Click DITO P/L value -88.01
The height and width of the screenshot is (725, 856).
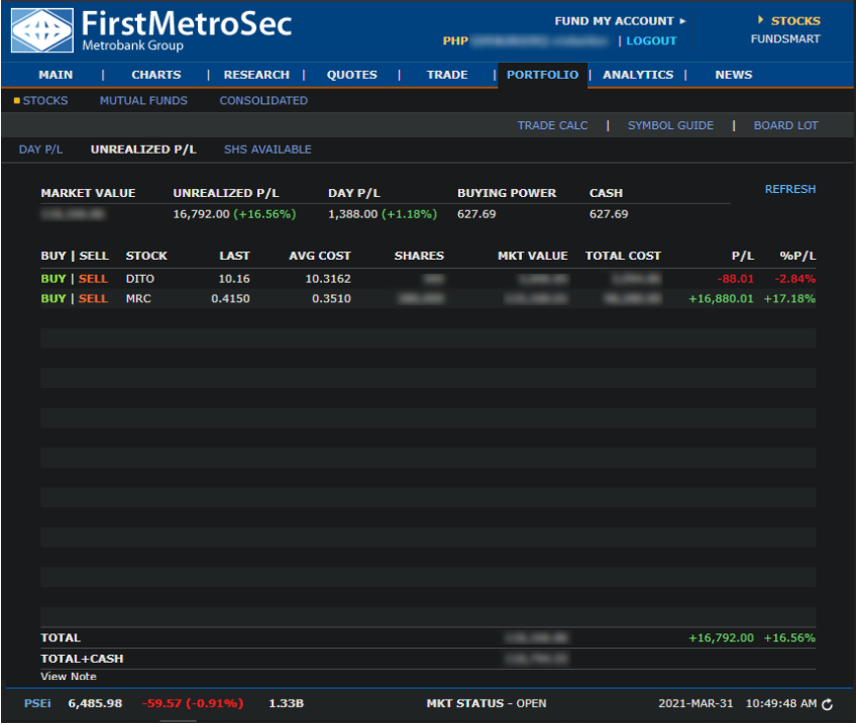pyautogui.click(x=735, y=279)
